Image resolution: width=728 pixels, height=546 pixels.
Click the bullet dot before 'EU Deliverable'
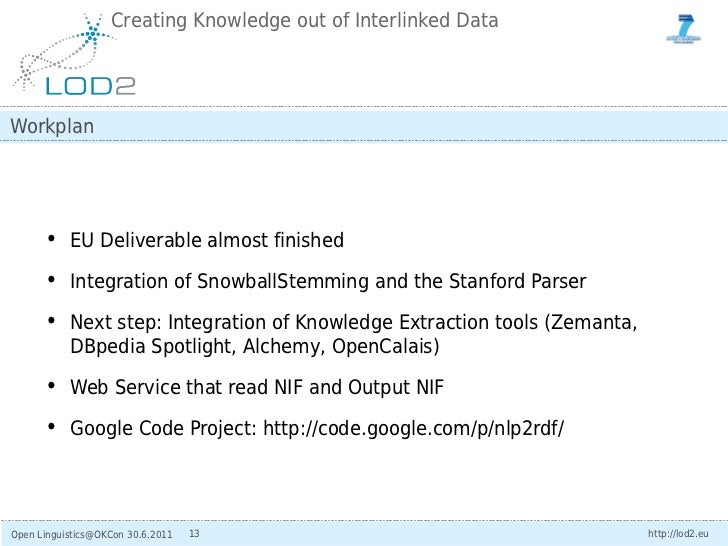pyautogui.click(x=49, y=240)
